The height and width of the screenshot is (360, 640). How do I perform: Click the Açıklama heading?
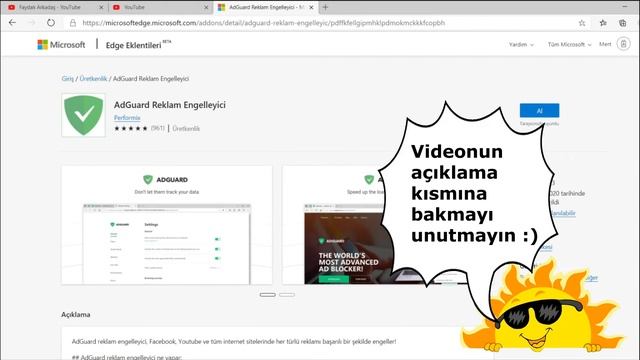(x=76, y=314)
